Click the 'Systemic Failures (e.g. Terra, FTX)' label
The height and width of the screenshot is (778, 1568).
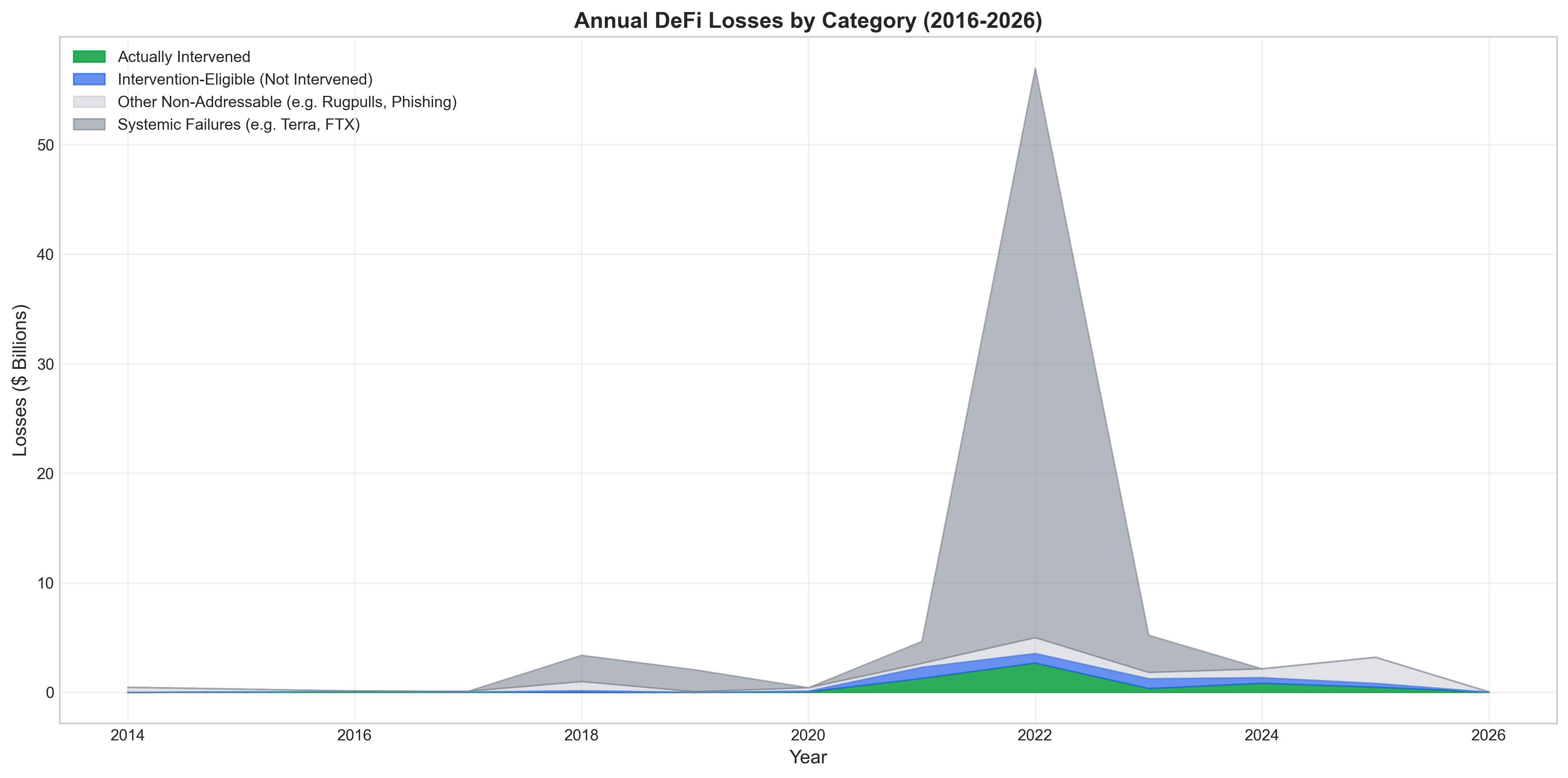pos(239,124)
